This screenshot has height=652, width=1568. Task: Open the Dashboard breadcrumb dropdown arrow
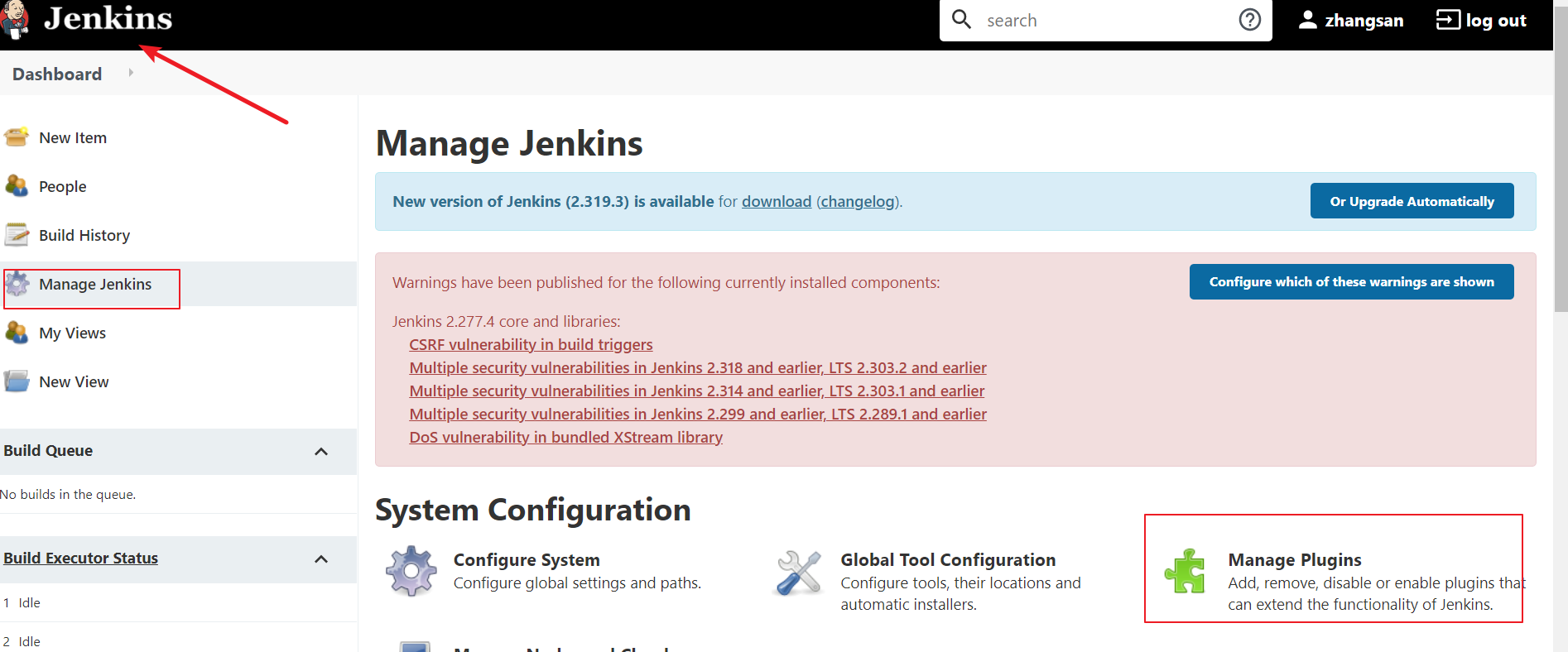(x=131, y=73)
